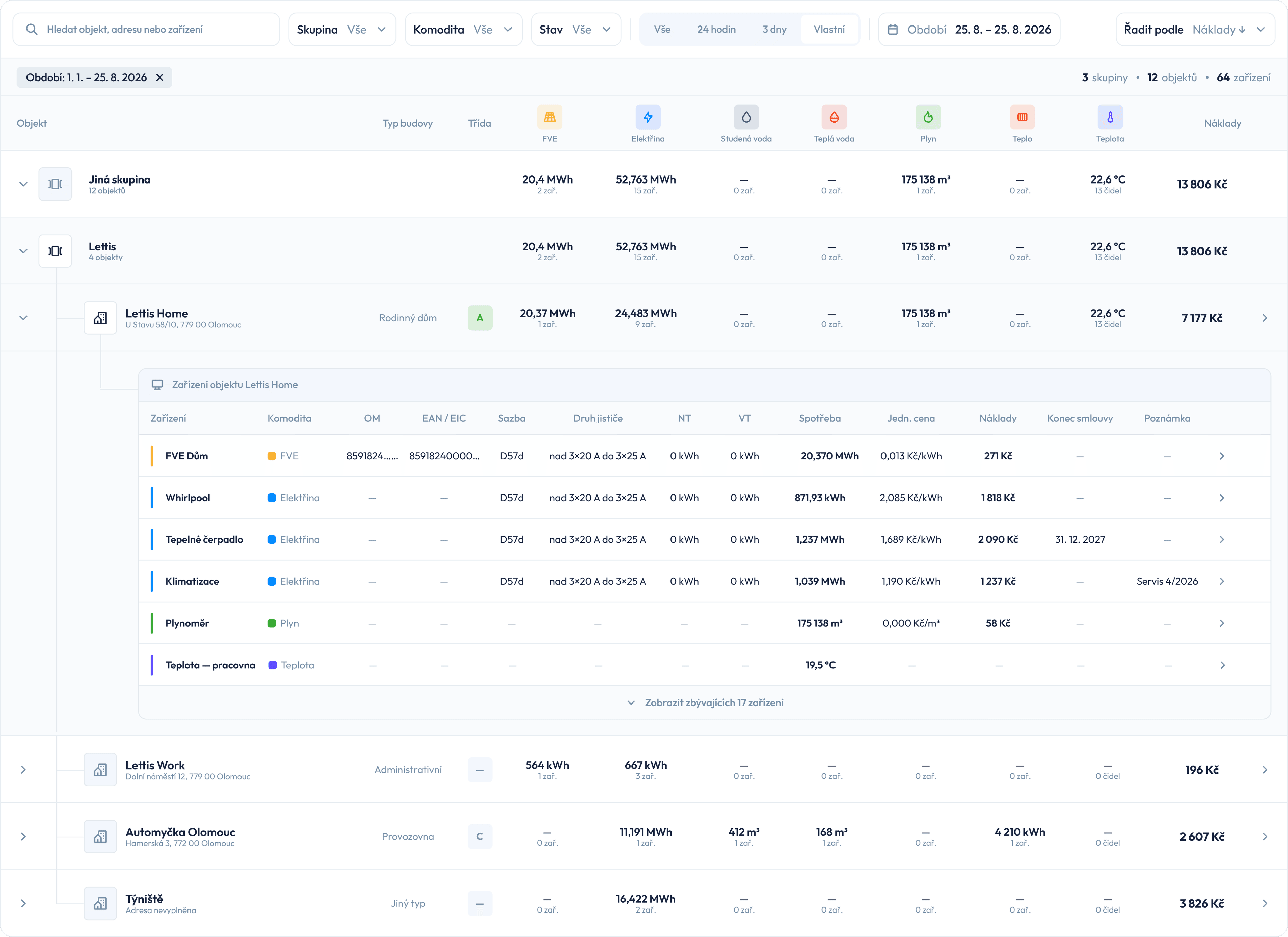Expand the Týniště object row
The image size is (1288, 937).
[x=23, y=903]
